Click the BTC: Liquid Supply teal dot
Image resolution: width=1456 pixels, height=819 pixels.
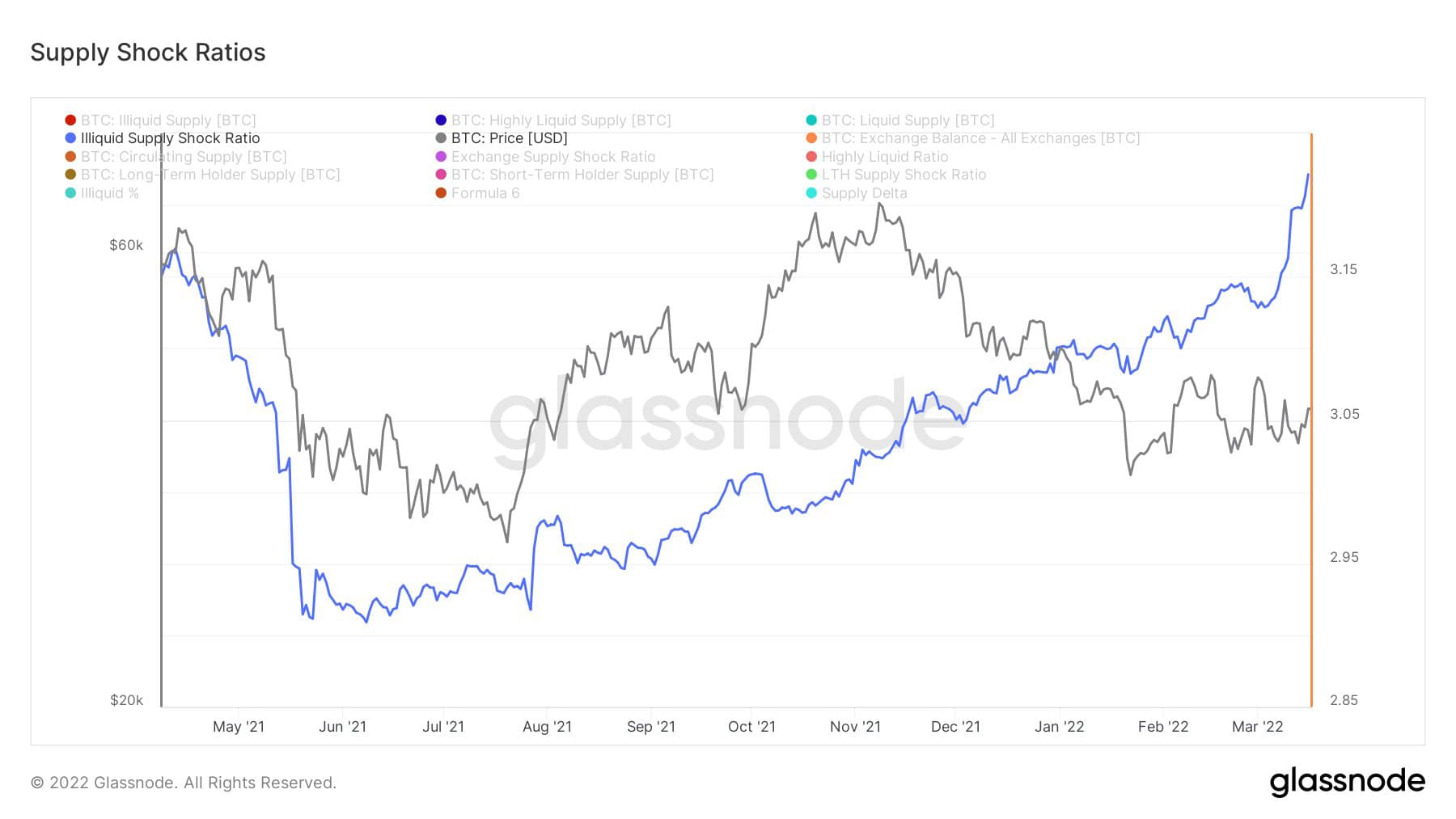coord(811,120)
